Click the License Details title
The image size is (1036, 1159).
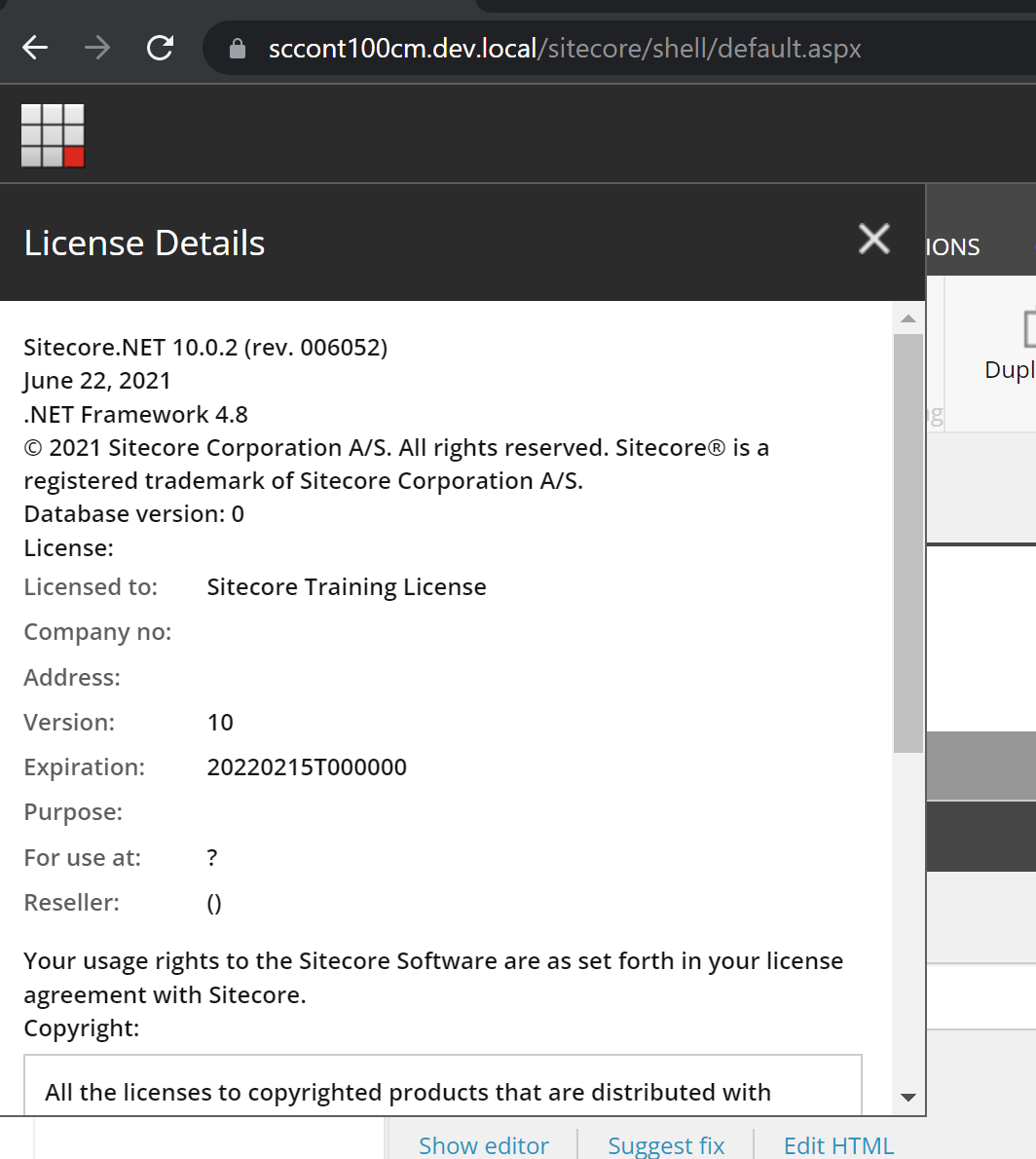pos(144,243)
